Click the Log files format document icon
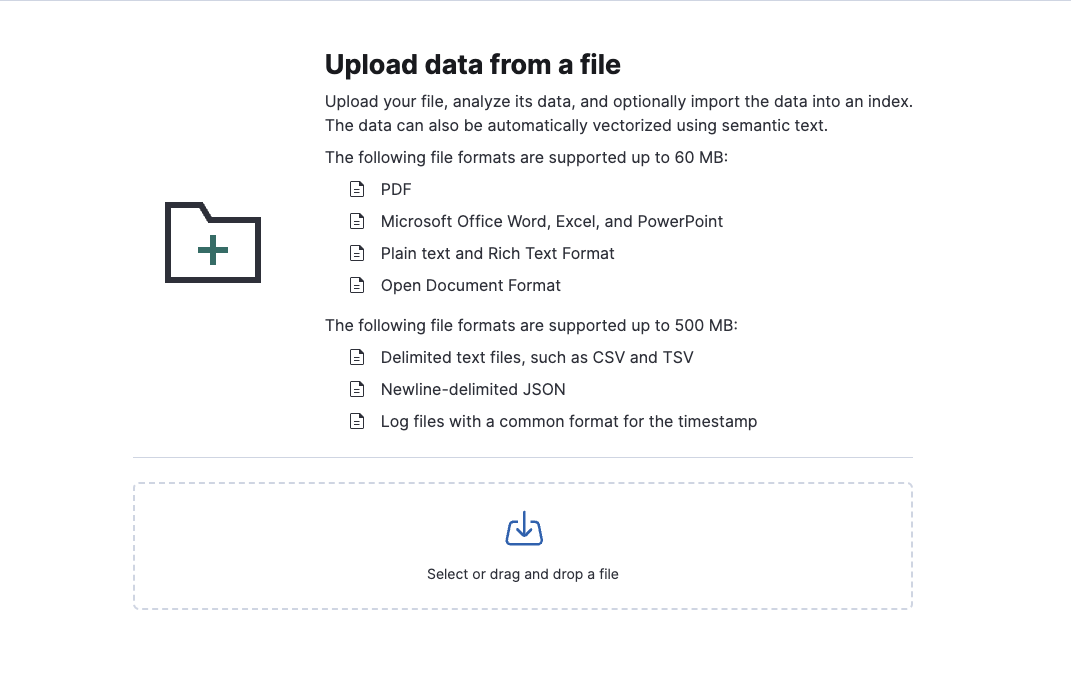This screenshot has height=688, width=1071. click(x=357, y=421)
